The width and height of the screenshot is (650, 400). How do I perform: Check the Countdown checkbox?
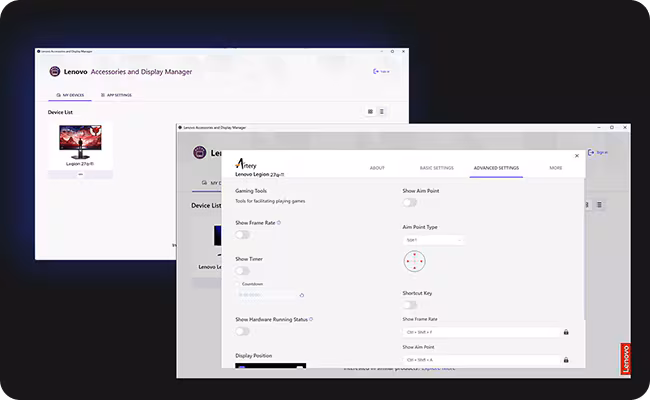(x=238, y=284)
